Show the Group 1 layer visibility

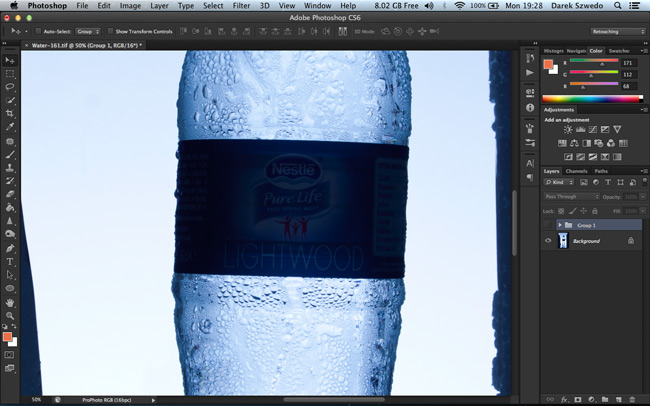tap(548, 225)
